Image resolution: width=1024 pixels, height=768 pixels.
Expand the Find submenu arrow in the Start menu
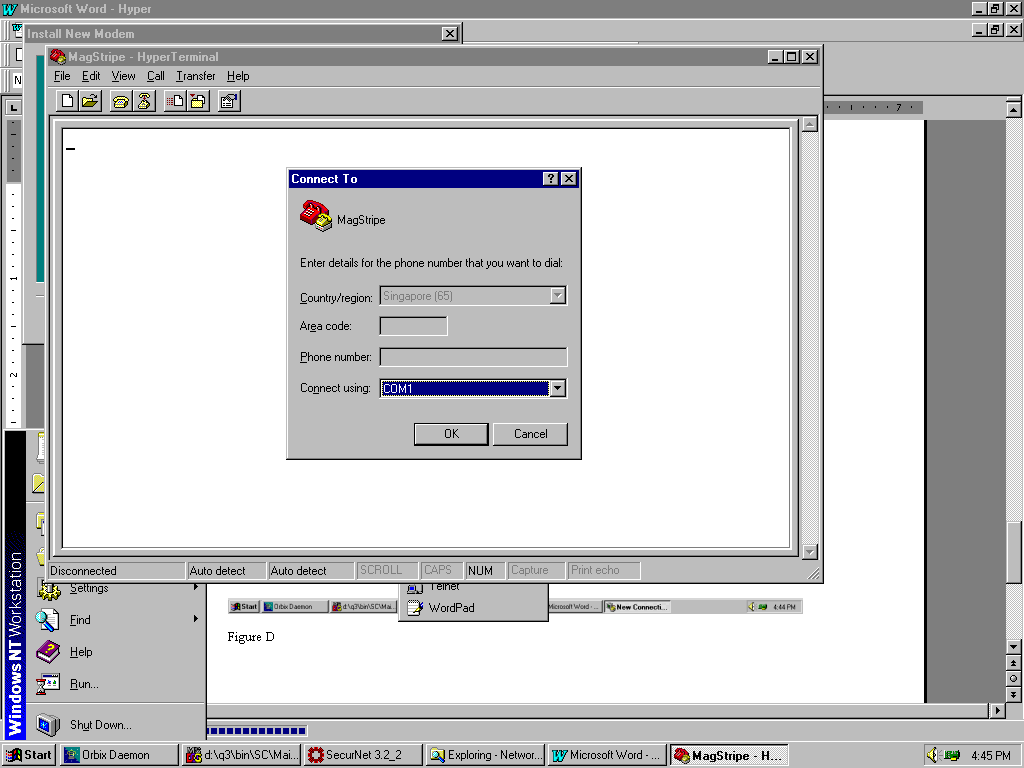point(195,618)
